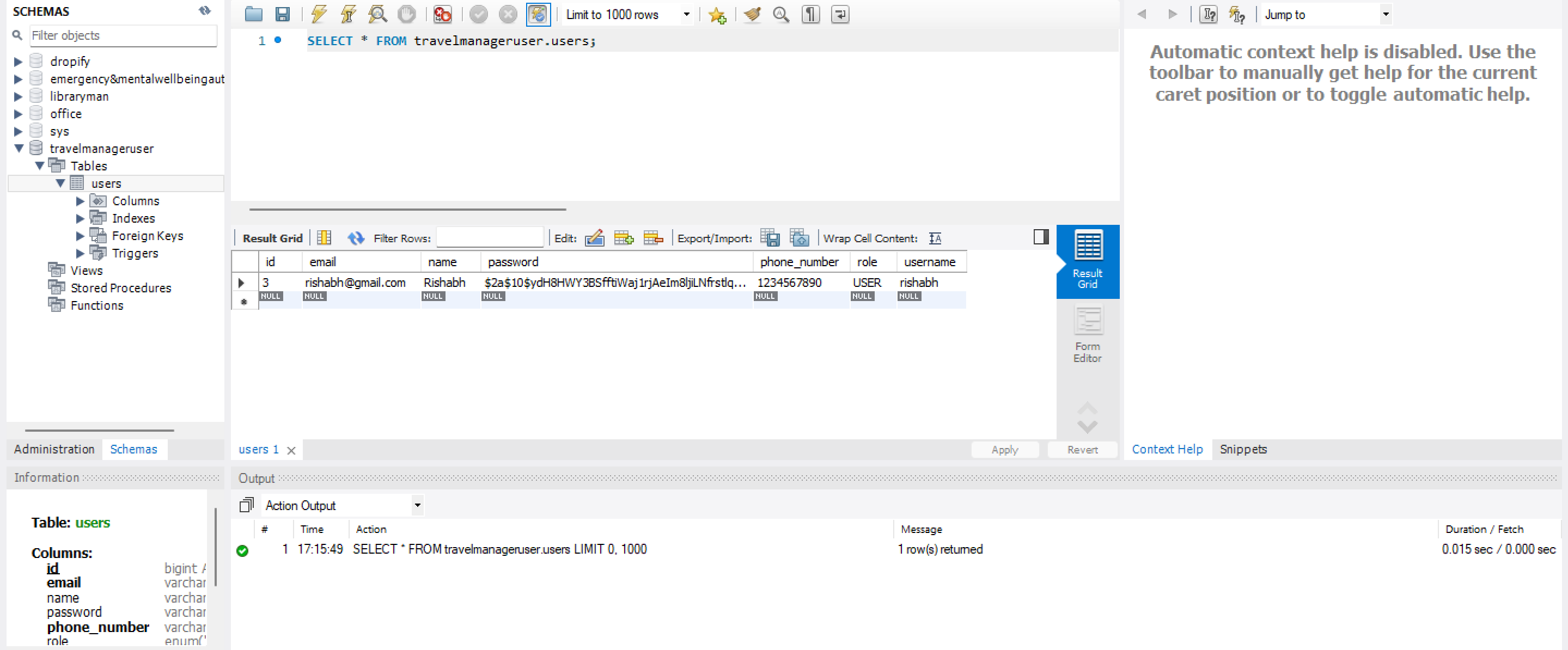This screenshot has height=650, width=1568.
Task: Toggle invisible characters pilcrow button
Action: click(810, 14)
